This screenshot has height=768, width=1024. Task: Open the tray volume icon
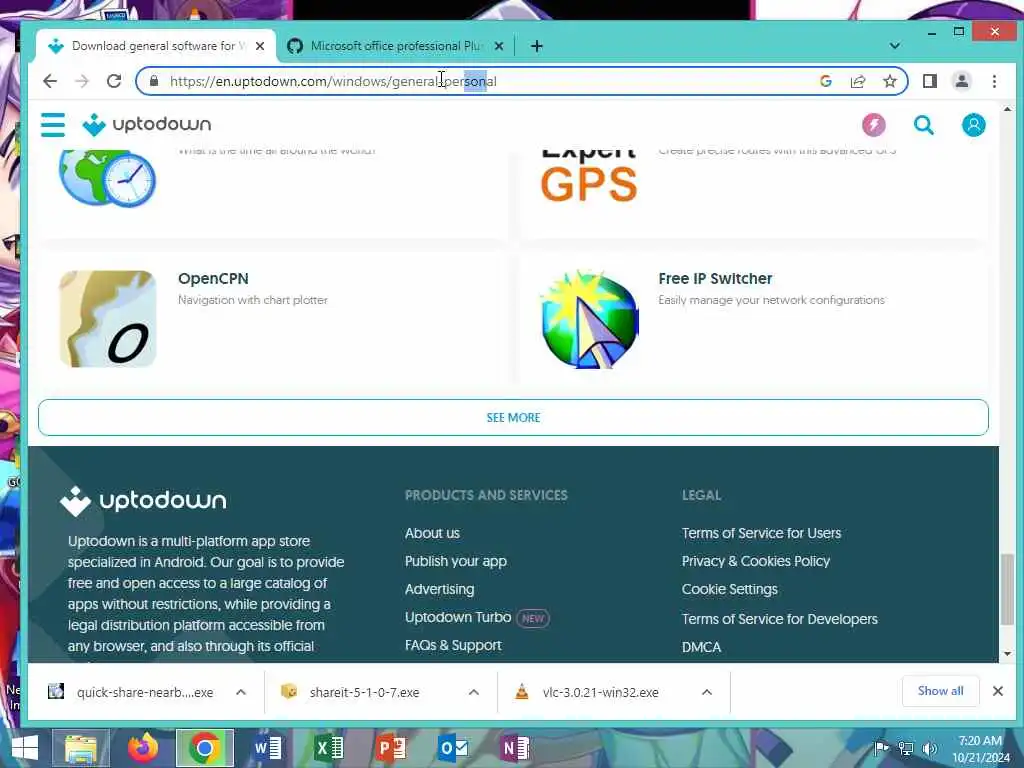point(929,748)
